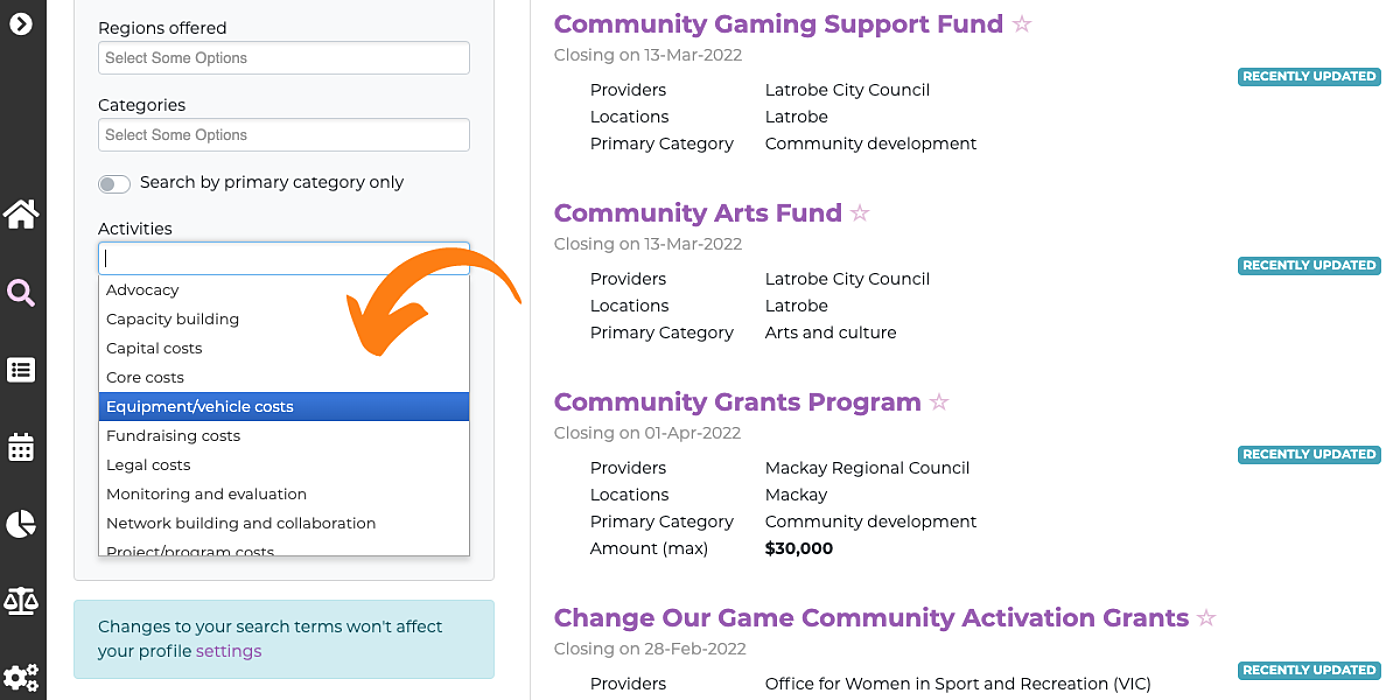Select the Search icon in sidebar
This screenshot has width=1400, height=700.
coord(21,293)
